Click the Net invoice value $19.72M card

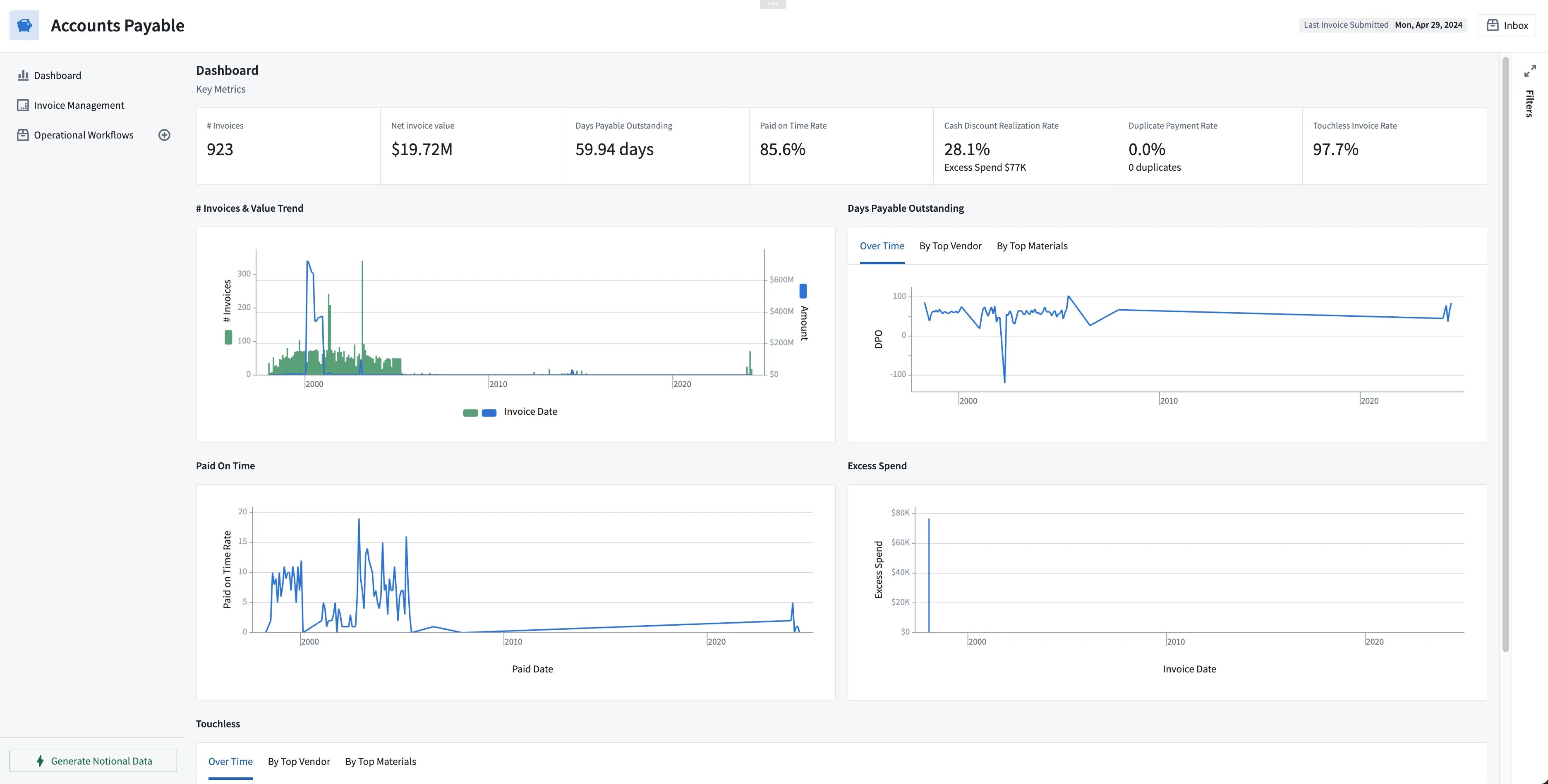click(472, 146)
